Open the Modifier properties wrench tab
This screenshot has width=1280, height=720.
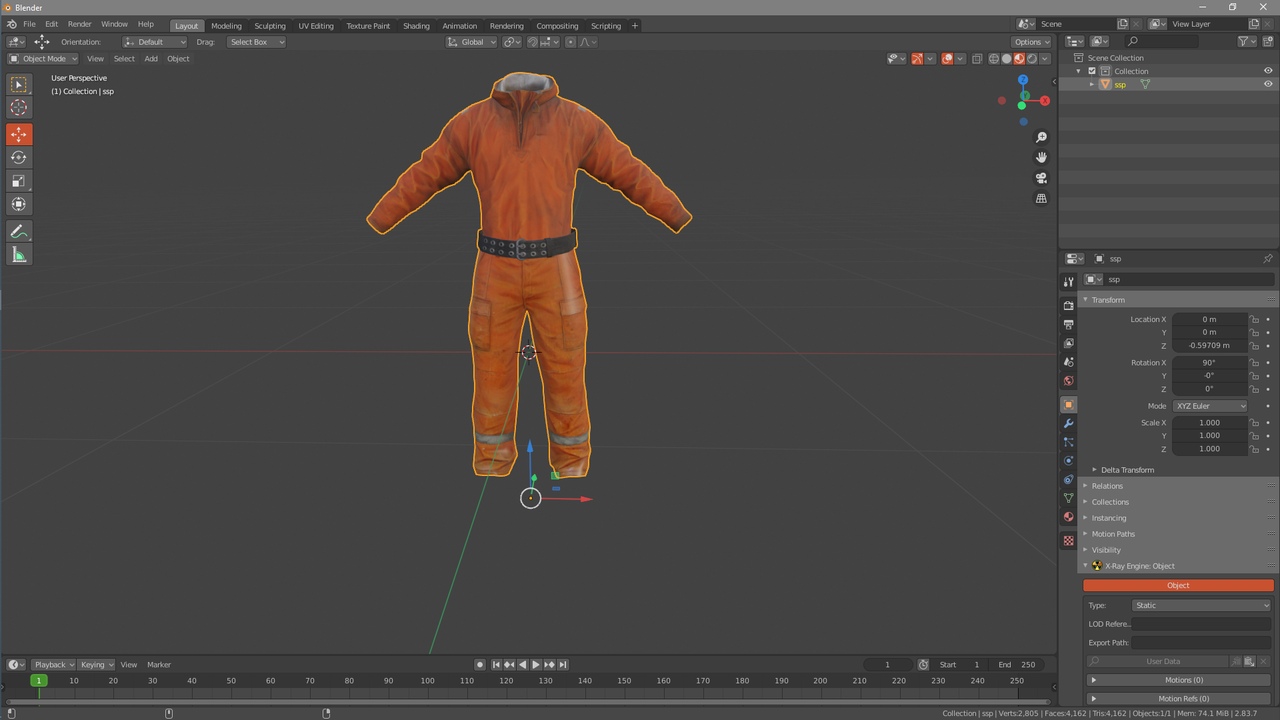(x=1068, y=423)
